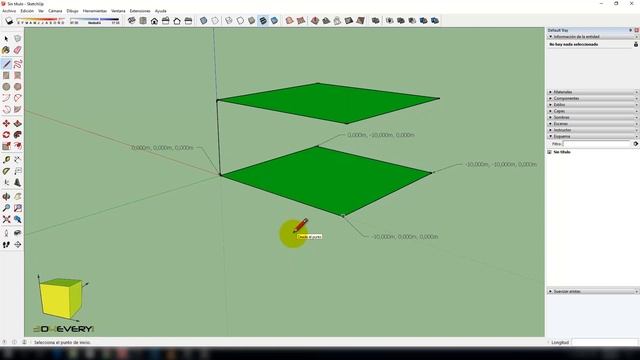Choose the Freehand drawing tool

(18, 64)
